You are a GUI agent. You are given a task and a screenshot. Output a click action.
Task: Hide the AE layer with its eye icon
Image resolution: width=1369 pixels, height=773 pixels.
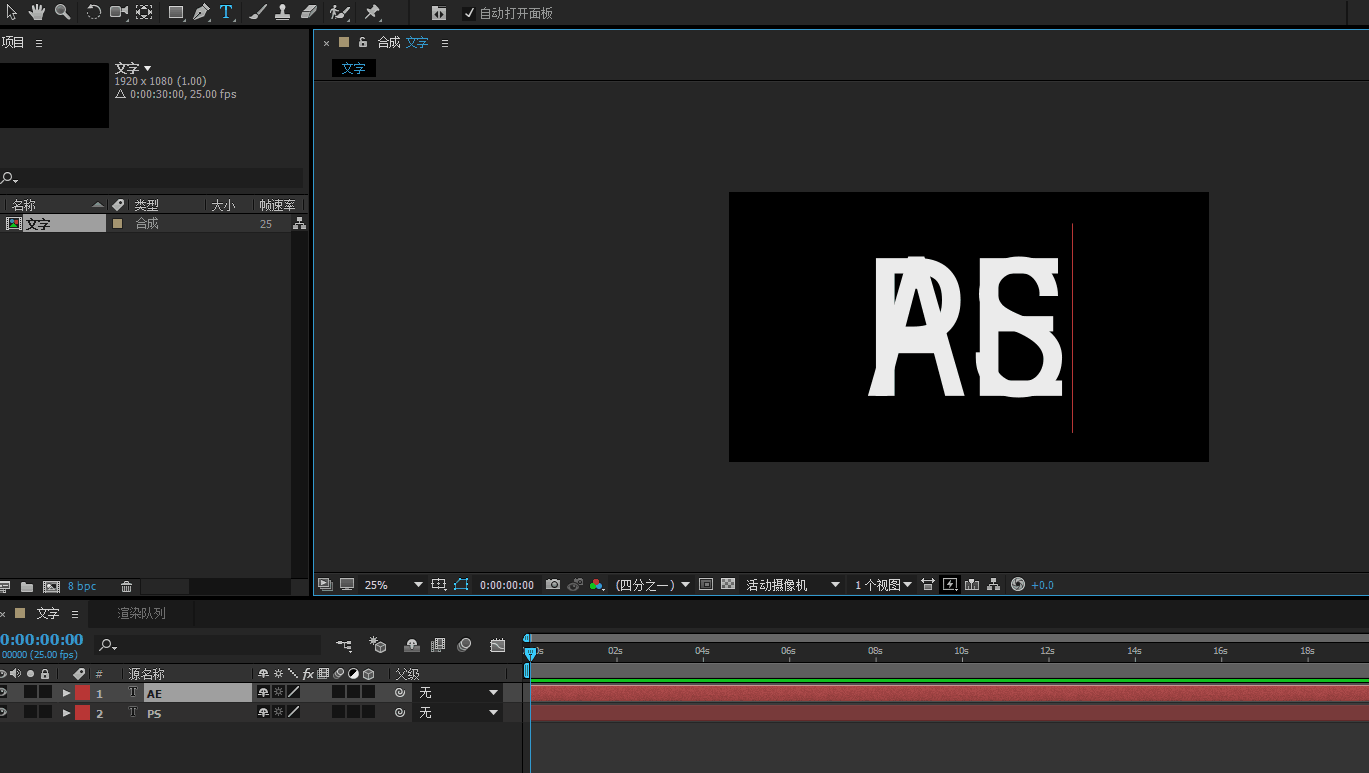coord(3,692)
